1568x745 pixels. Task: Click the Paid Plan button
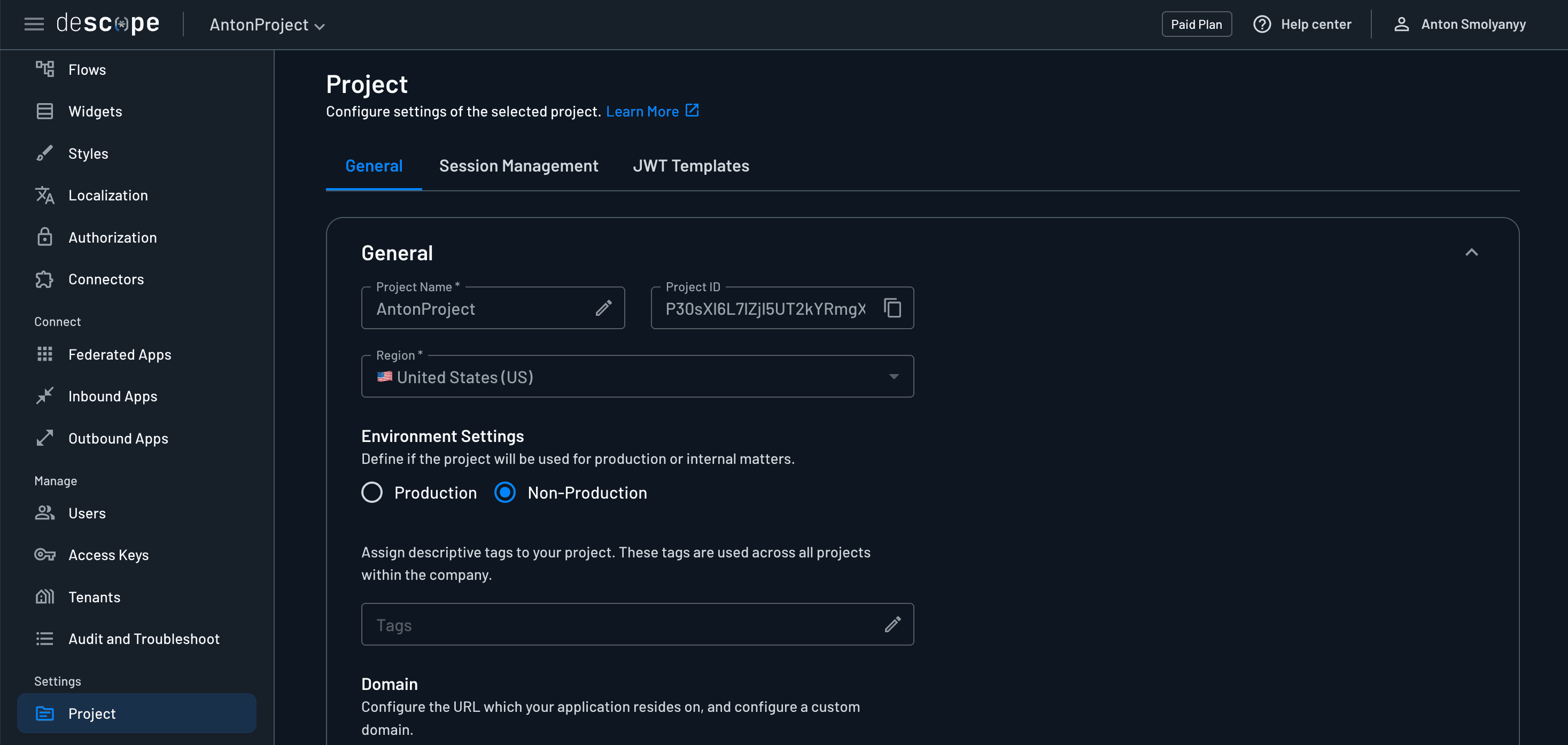(x=1196, y=24)
